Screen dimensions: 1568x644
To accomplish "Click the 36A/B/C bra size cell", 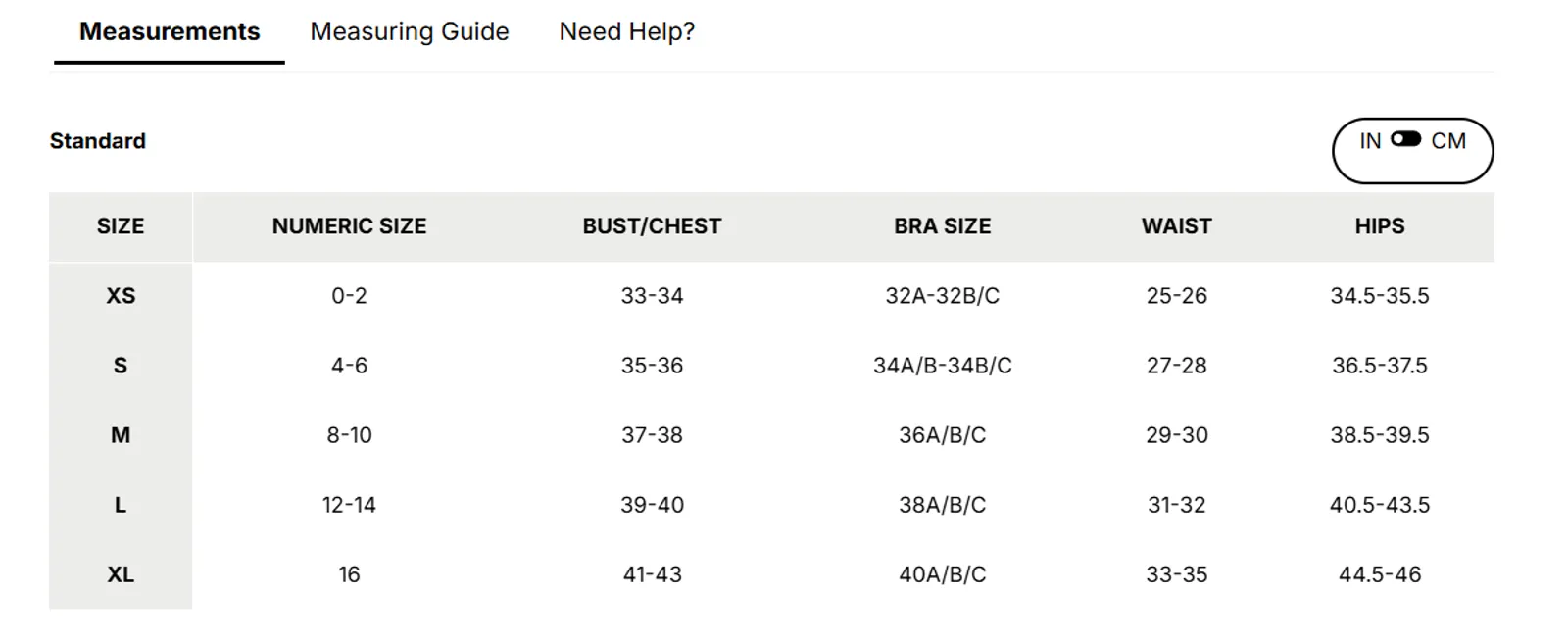I will point(943,435).
